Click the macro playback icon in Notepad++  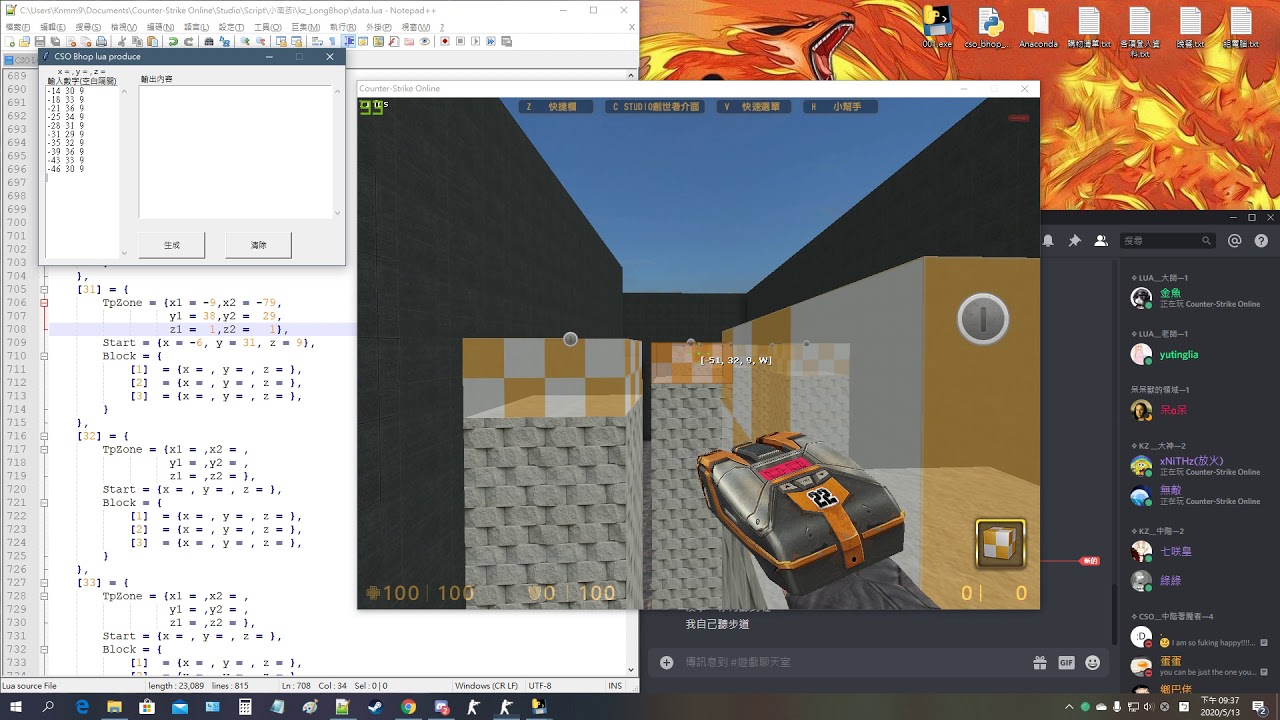[476, 41]
